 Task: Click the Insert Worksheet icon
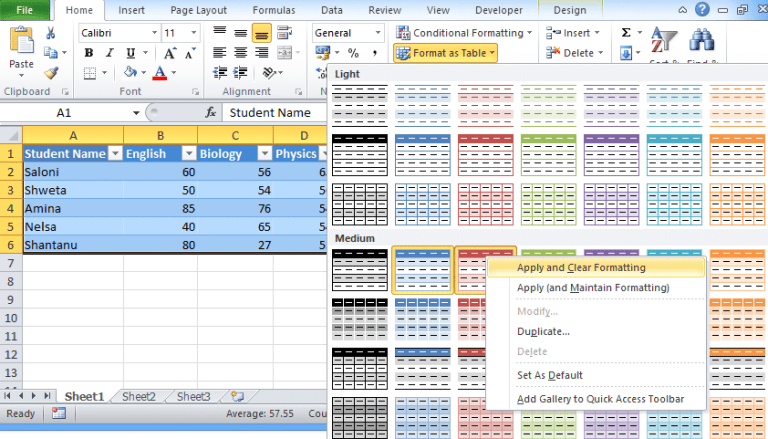(x=238, y=396)
